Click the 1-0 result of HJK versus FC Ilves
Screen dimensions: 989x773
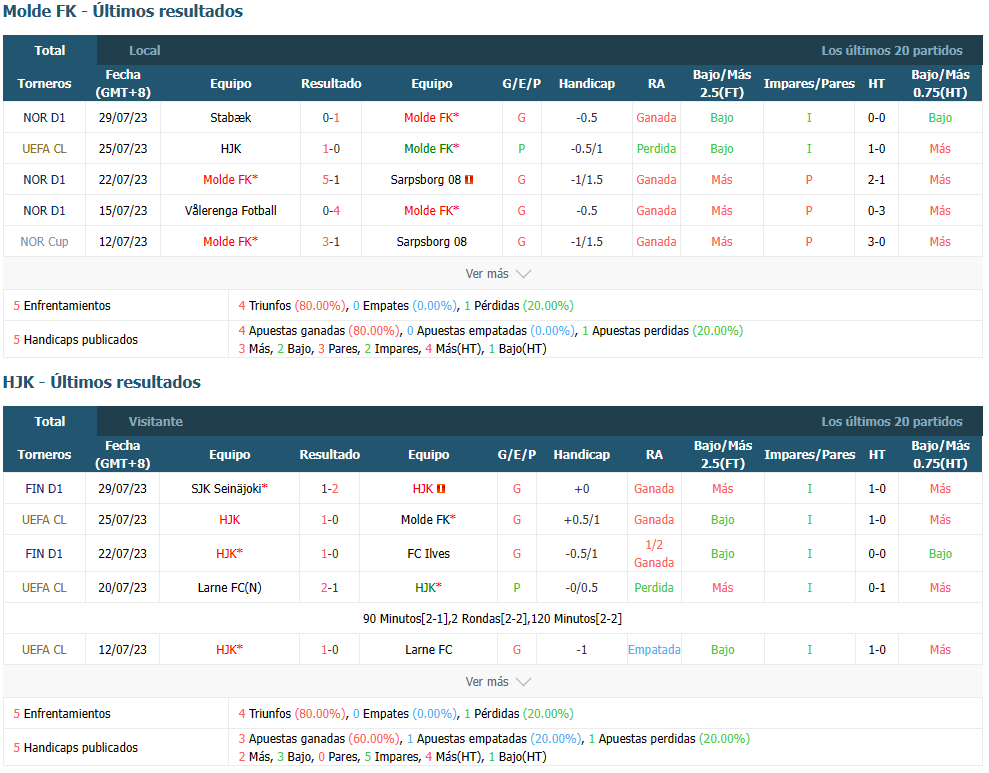pos(330,554)
